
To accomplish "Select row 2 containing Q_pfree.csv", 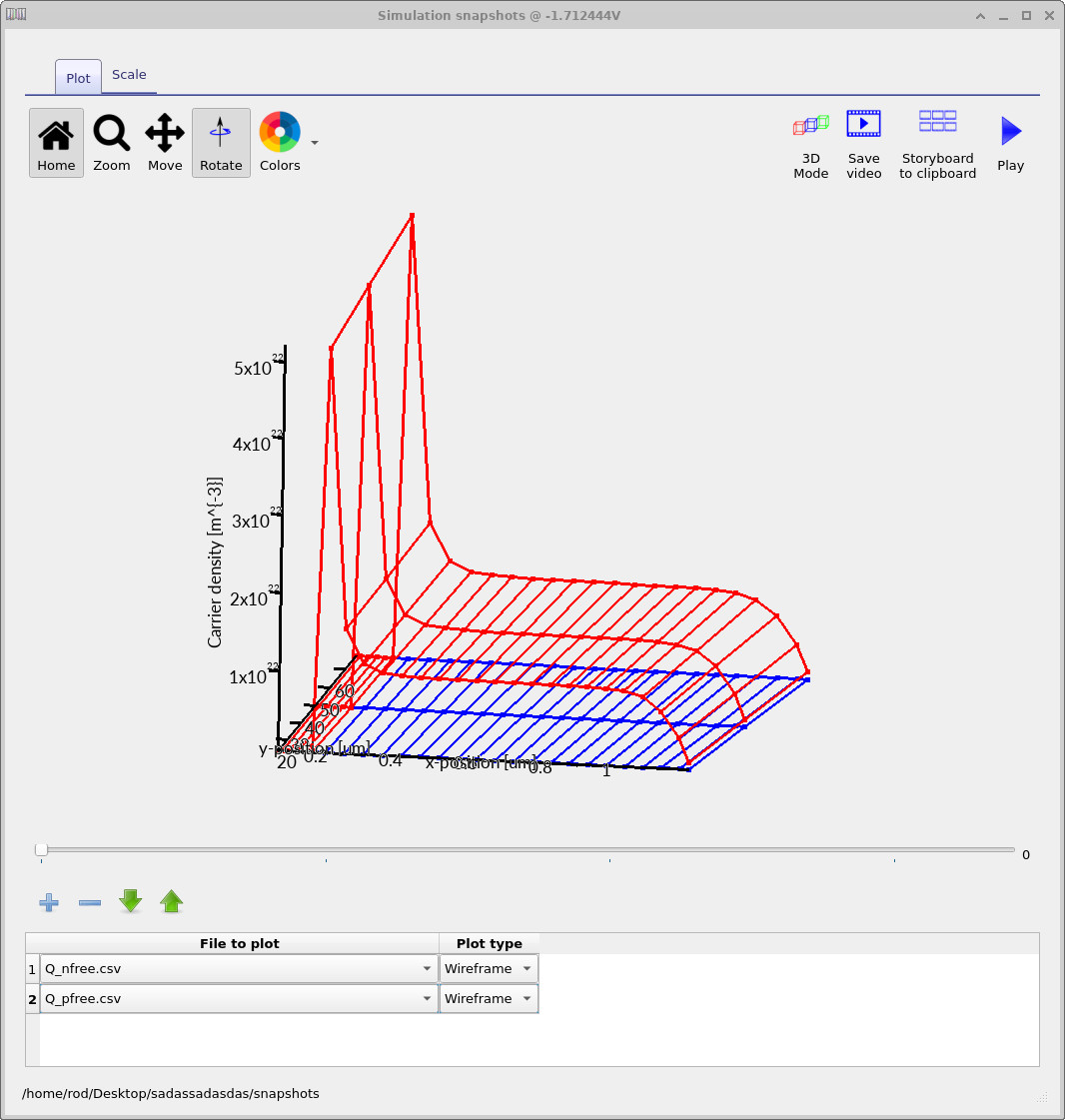I will point(31,998).
